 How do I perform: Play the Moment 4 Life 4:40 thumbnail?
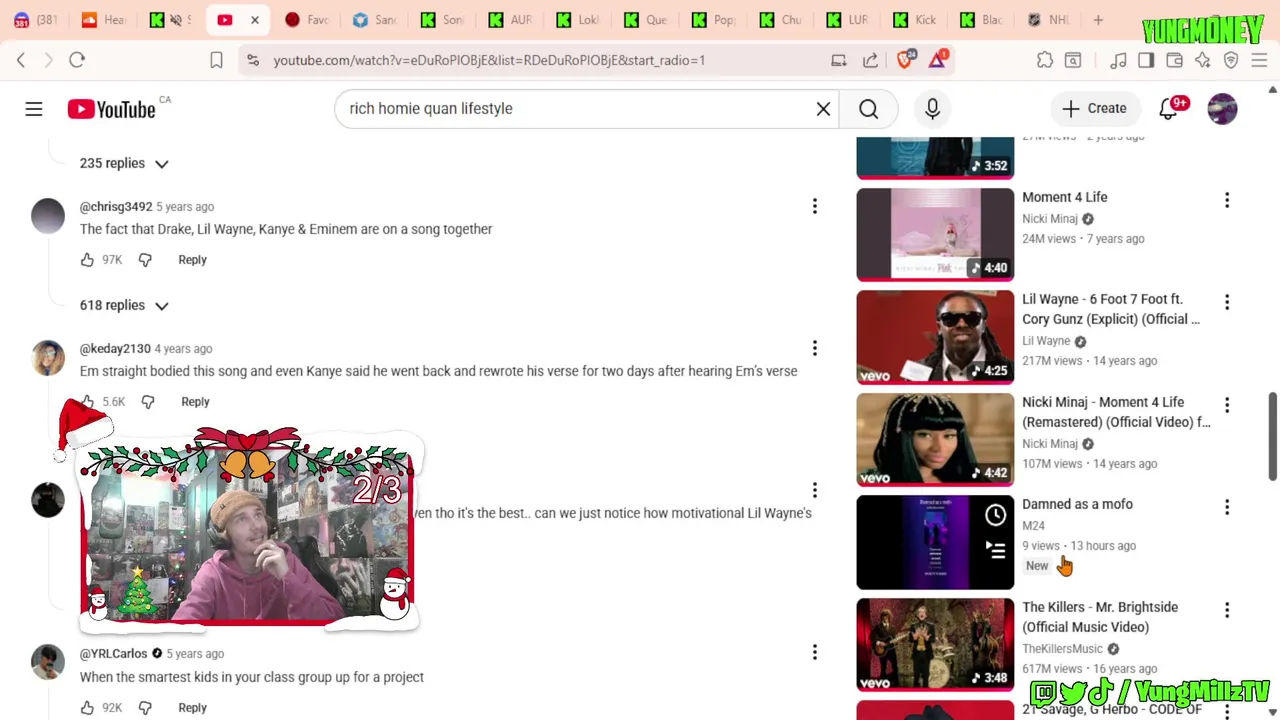(935, 234)
